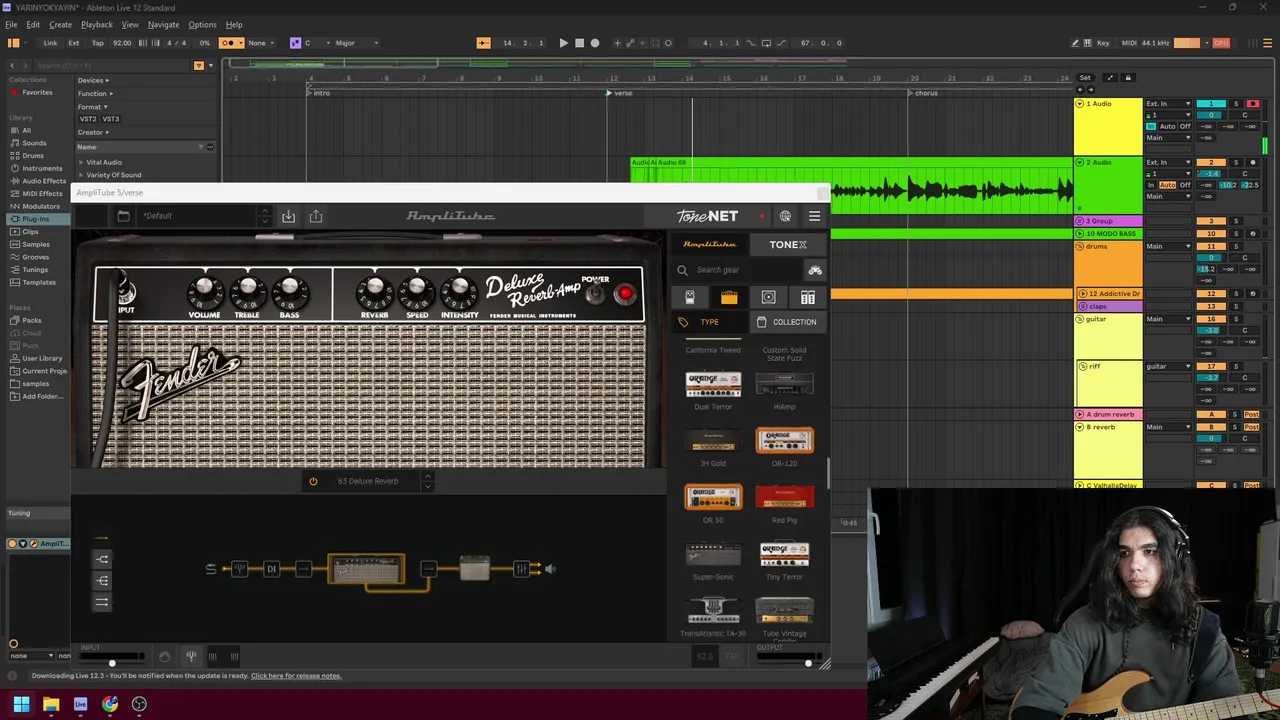1280x720 pixels.
Task: Toggle the Link button
Action: [x=50, y=43]
